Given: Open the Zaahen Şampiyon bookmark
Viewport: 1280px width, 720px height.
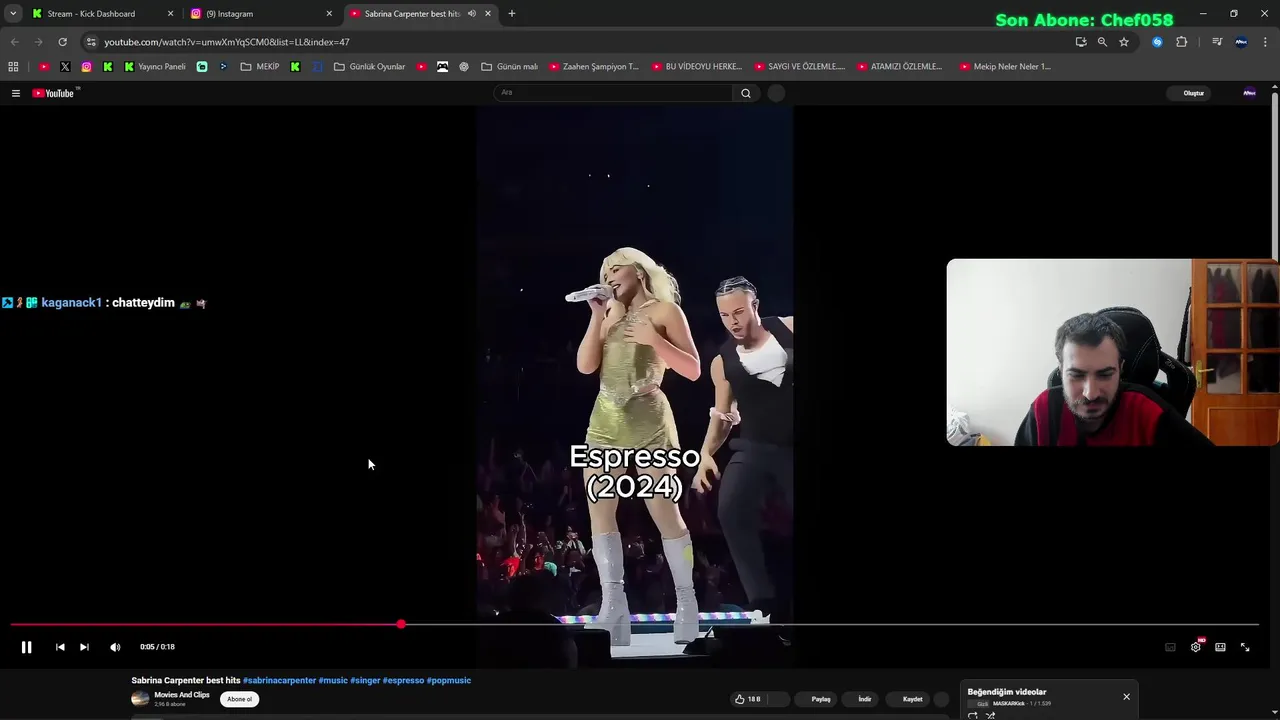Looking at the screenshot, I should [x=594, y=67].
